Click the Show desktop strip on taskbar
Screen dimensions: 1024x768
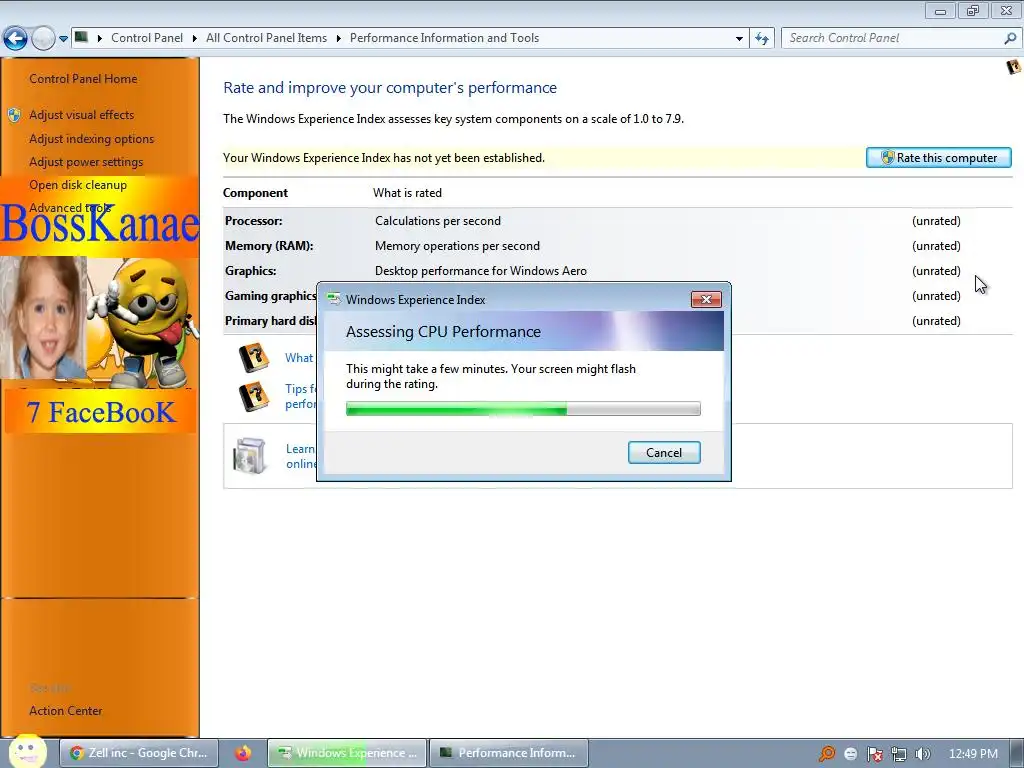click(x=1017, y=753)
